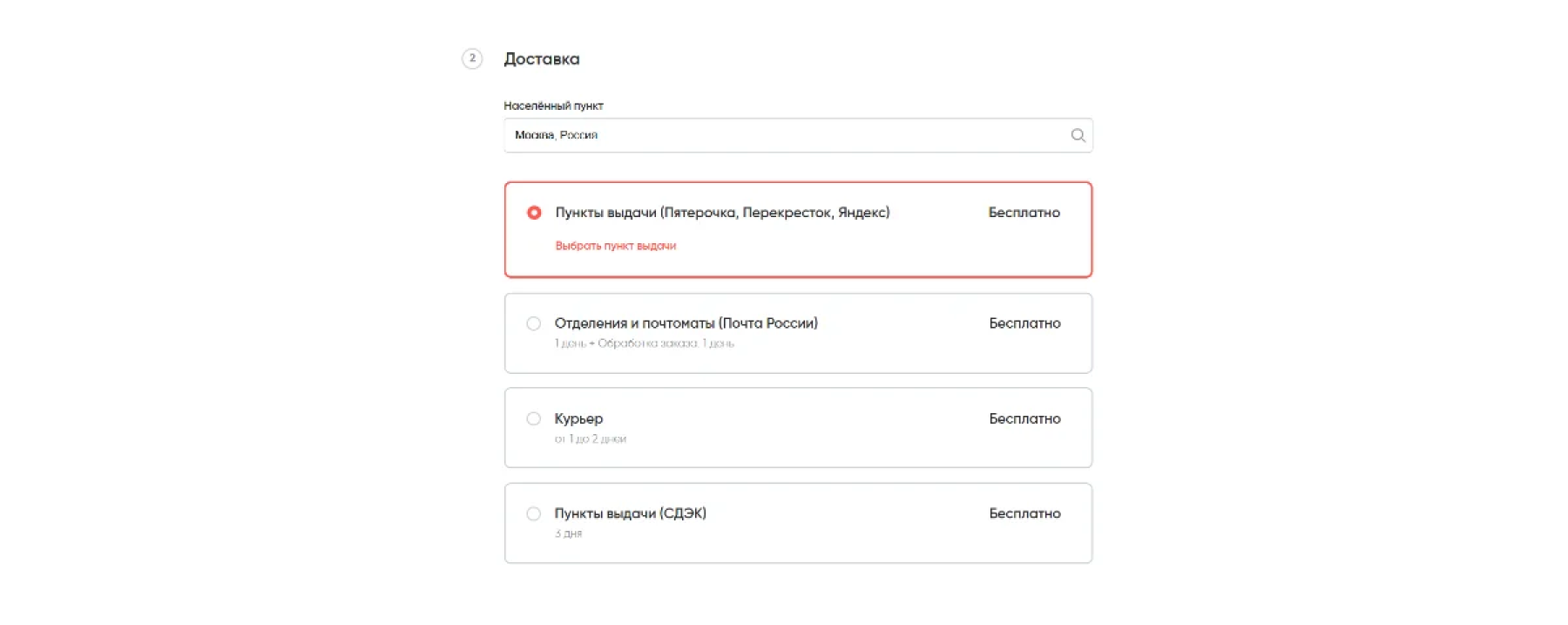Click the Населённый пункт input field

798,135
